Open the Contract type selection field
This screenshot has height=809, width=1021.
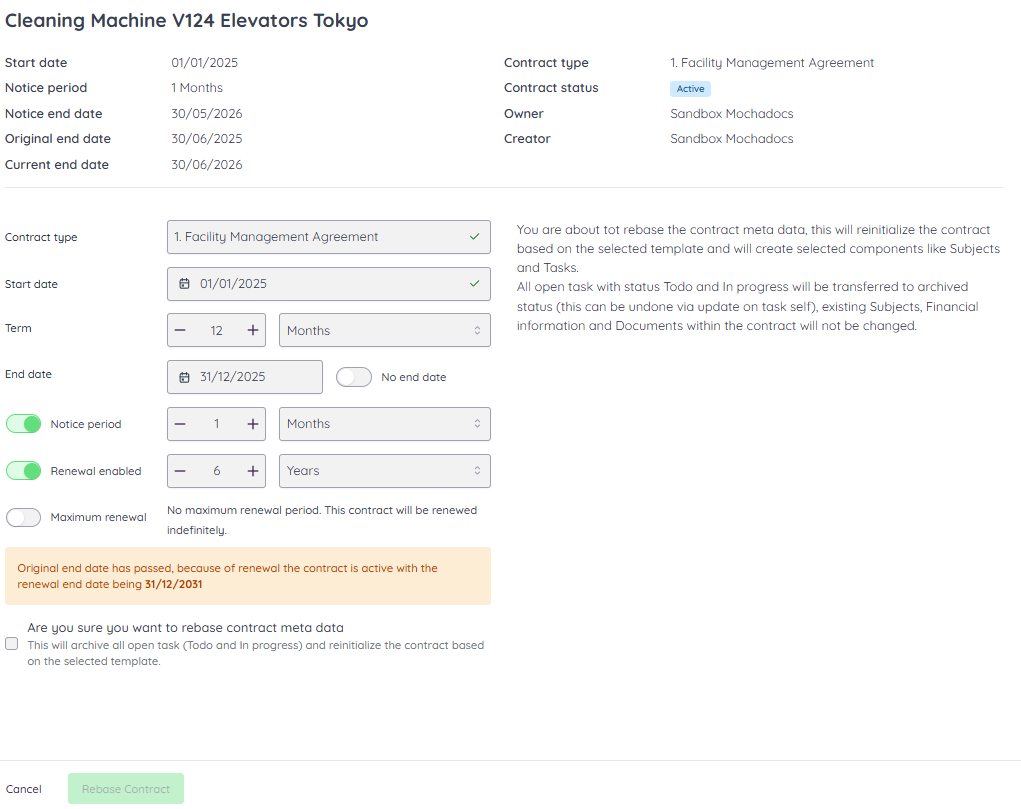[x=328, y=237]
